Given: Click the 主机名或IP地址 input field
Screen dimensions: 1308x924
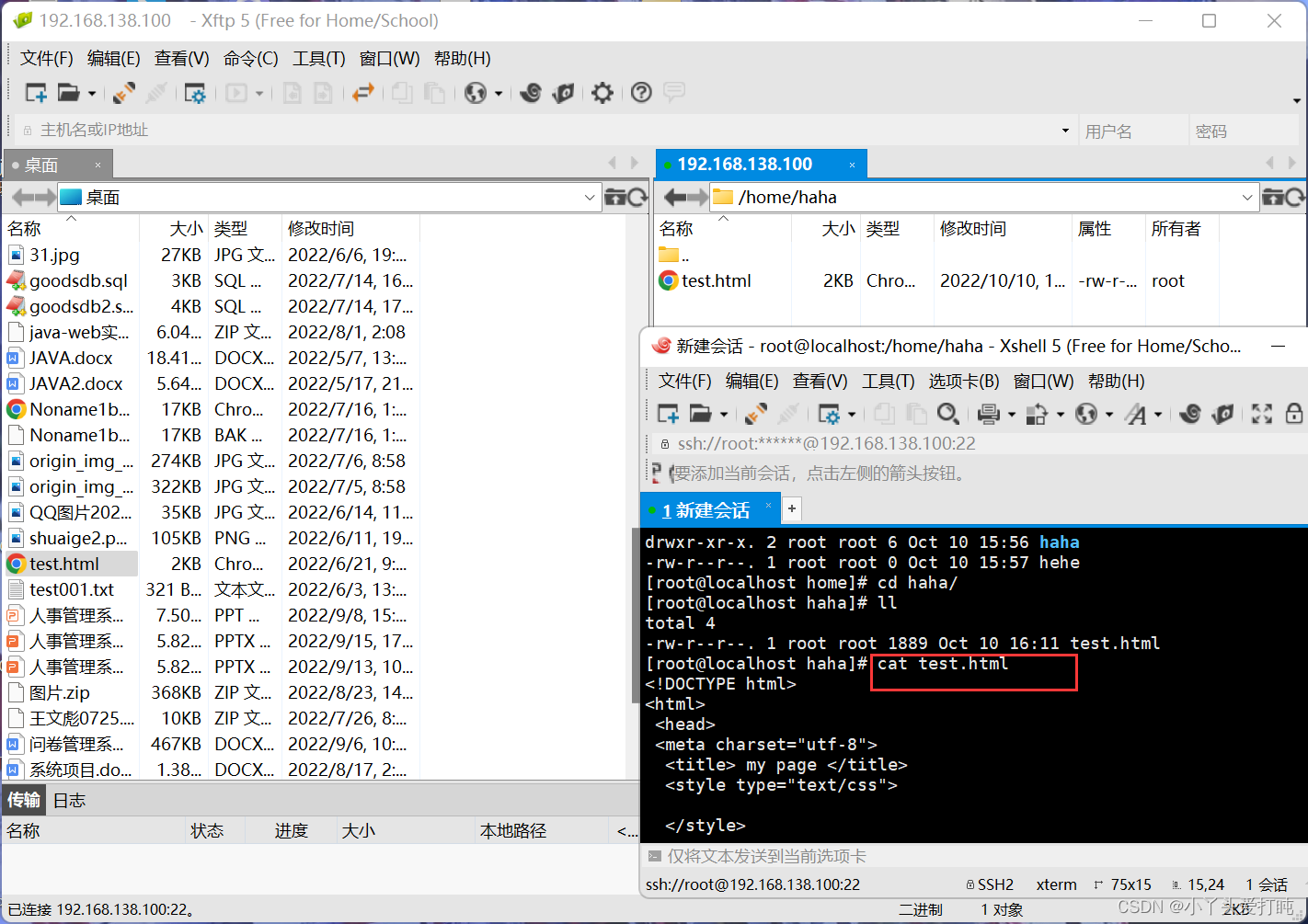Looking at the screenshot, I should 548,131.
